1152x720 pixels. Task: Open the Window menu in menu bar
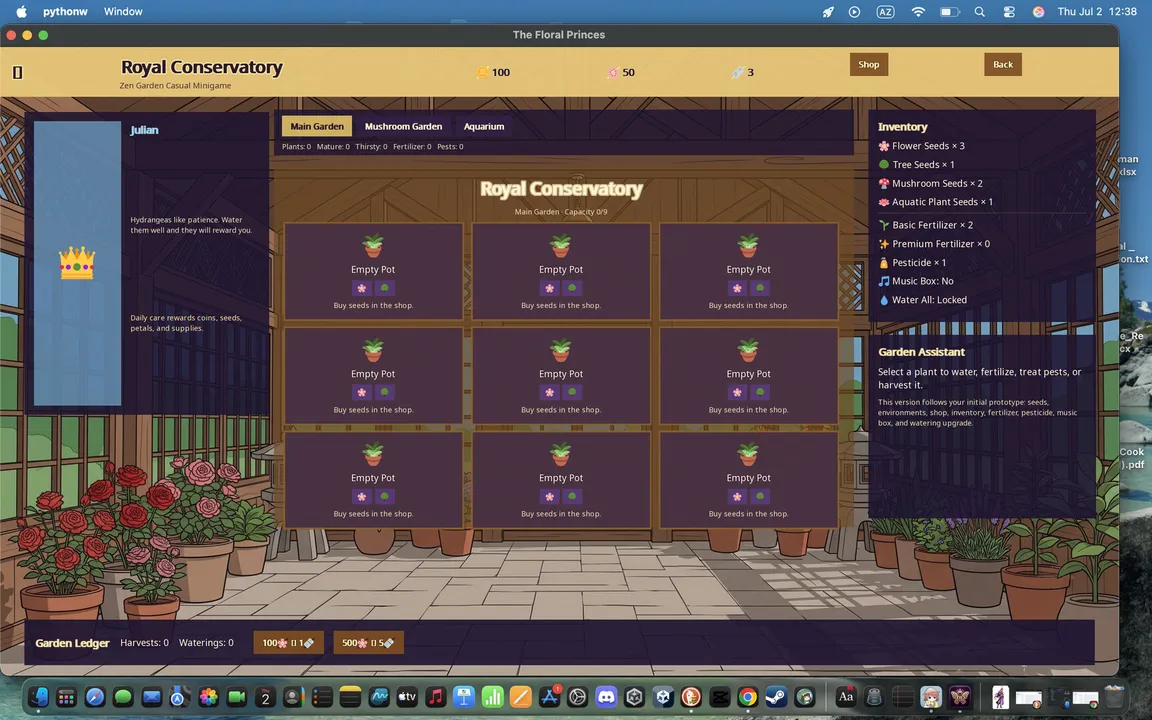(x=123, y=12)
